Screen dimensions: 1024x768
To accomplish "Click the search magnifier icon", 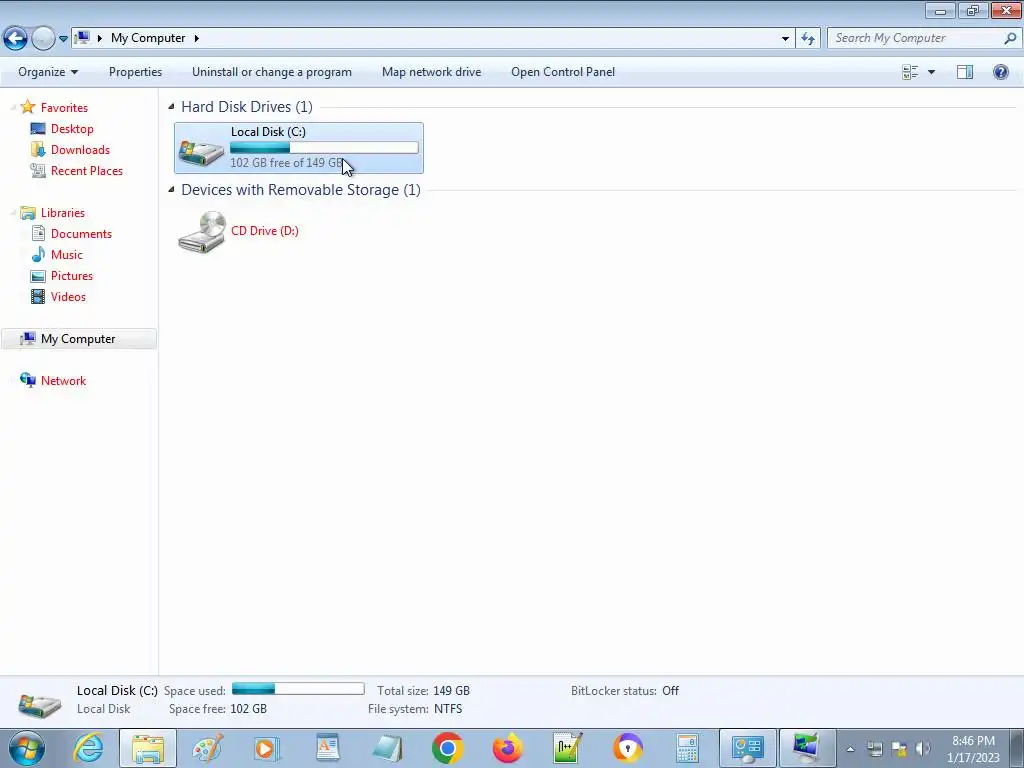I will (x=1010, y=38).
